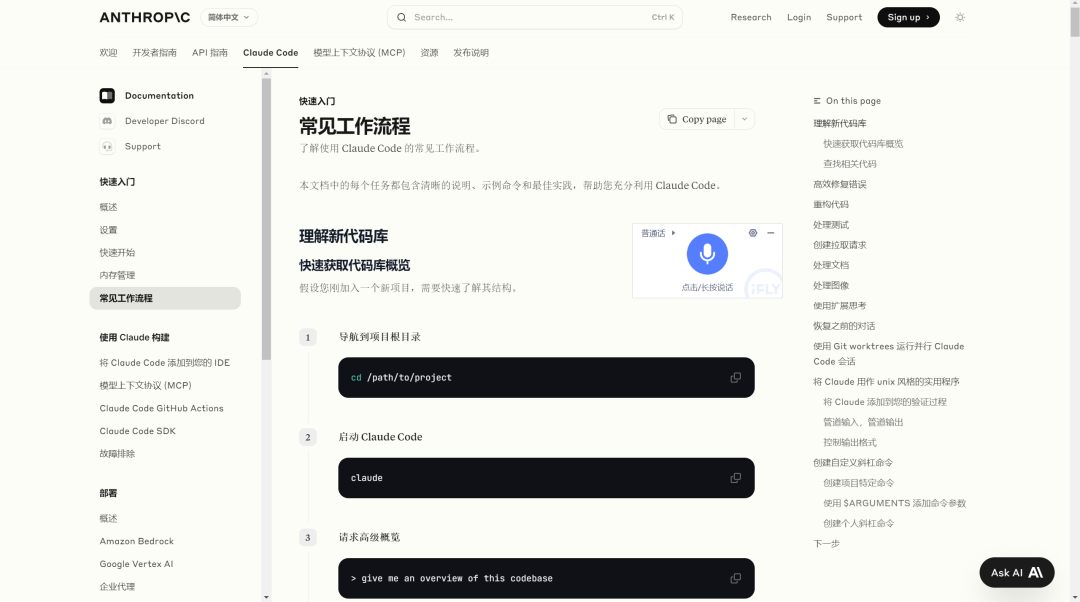Select the Claude Code tab
The width and height of the screenshot is (1080, 602).
(270, 52)
